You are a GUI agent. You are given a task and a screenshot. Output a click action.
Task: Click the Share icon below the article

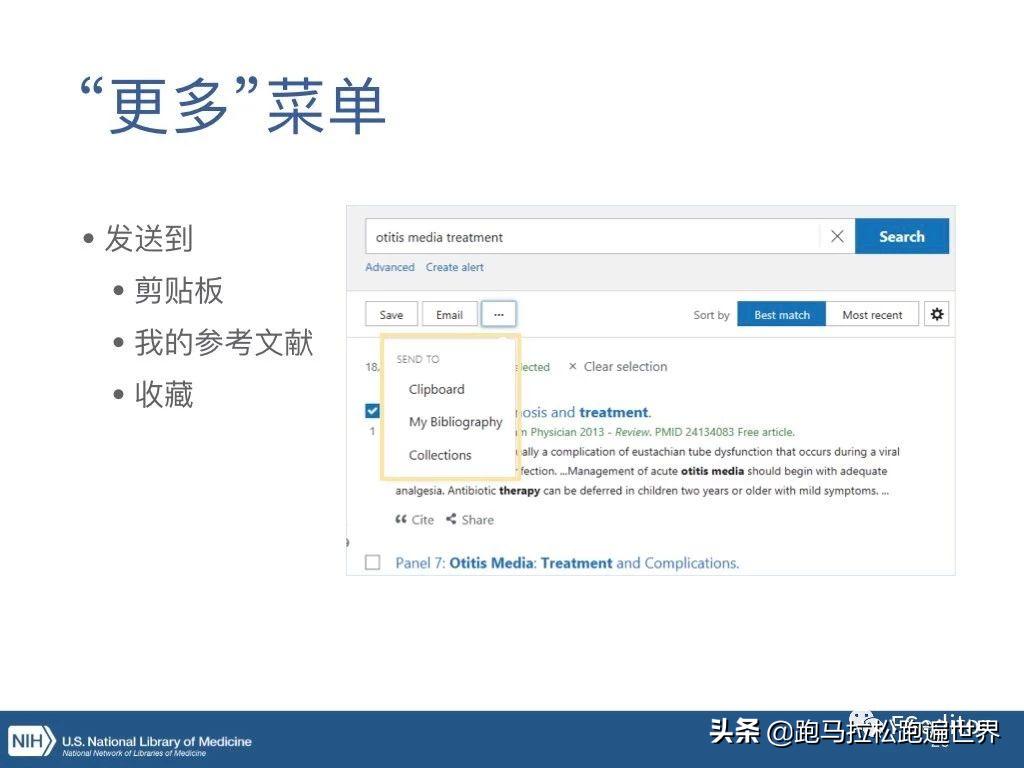click(450, 519)
